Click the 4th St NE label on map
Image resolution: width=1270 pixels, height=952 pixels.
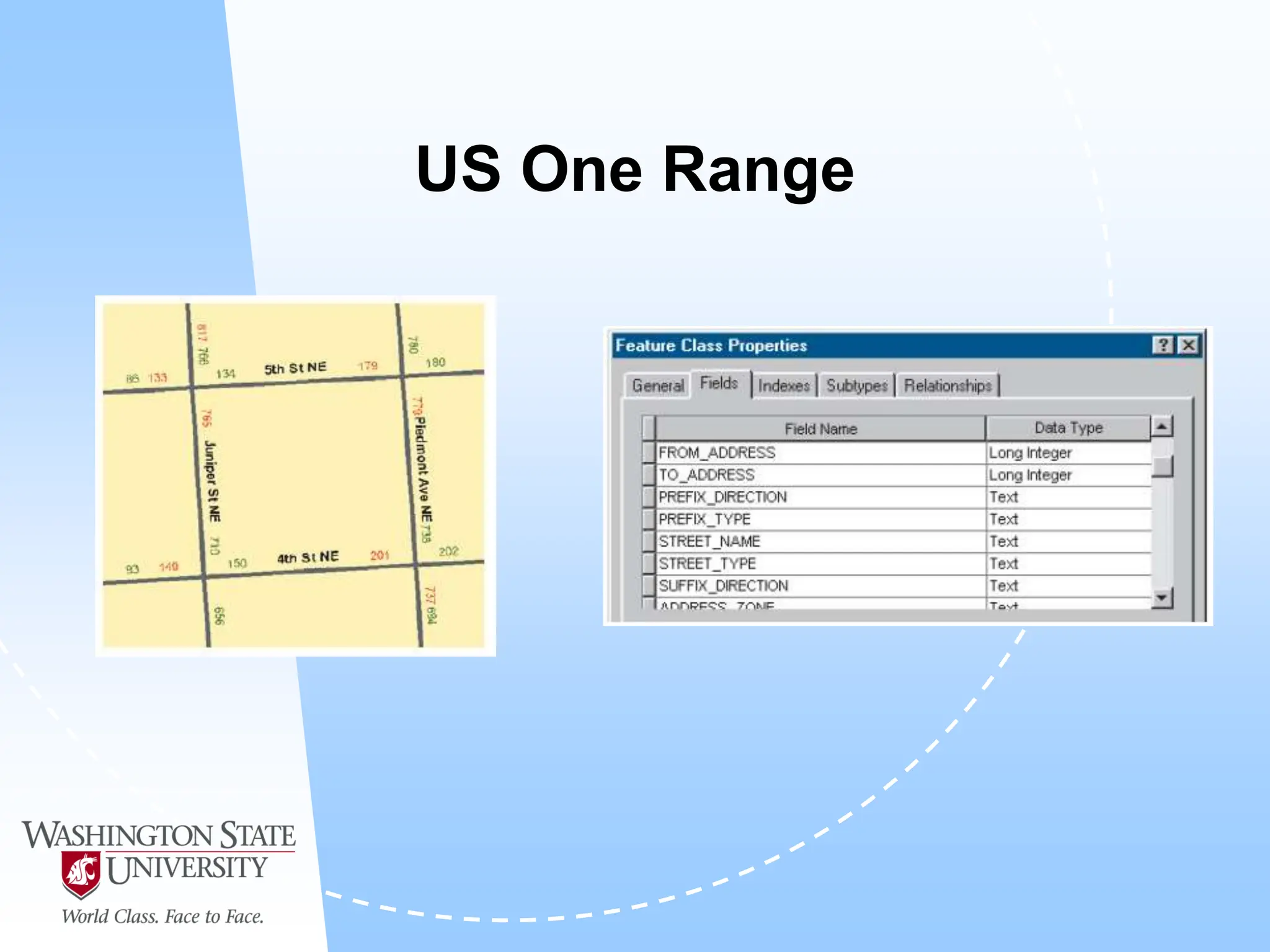308,557
